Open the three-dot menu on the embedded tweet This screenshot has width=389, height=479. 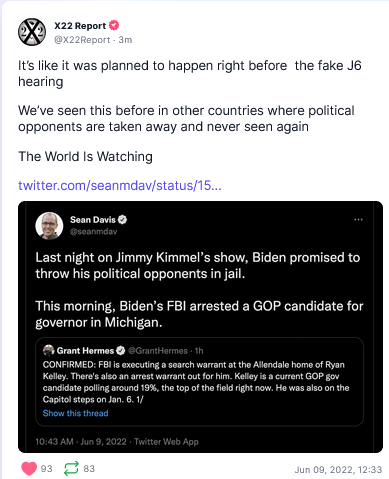[358, 220]
